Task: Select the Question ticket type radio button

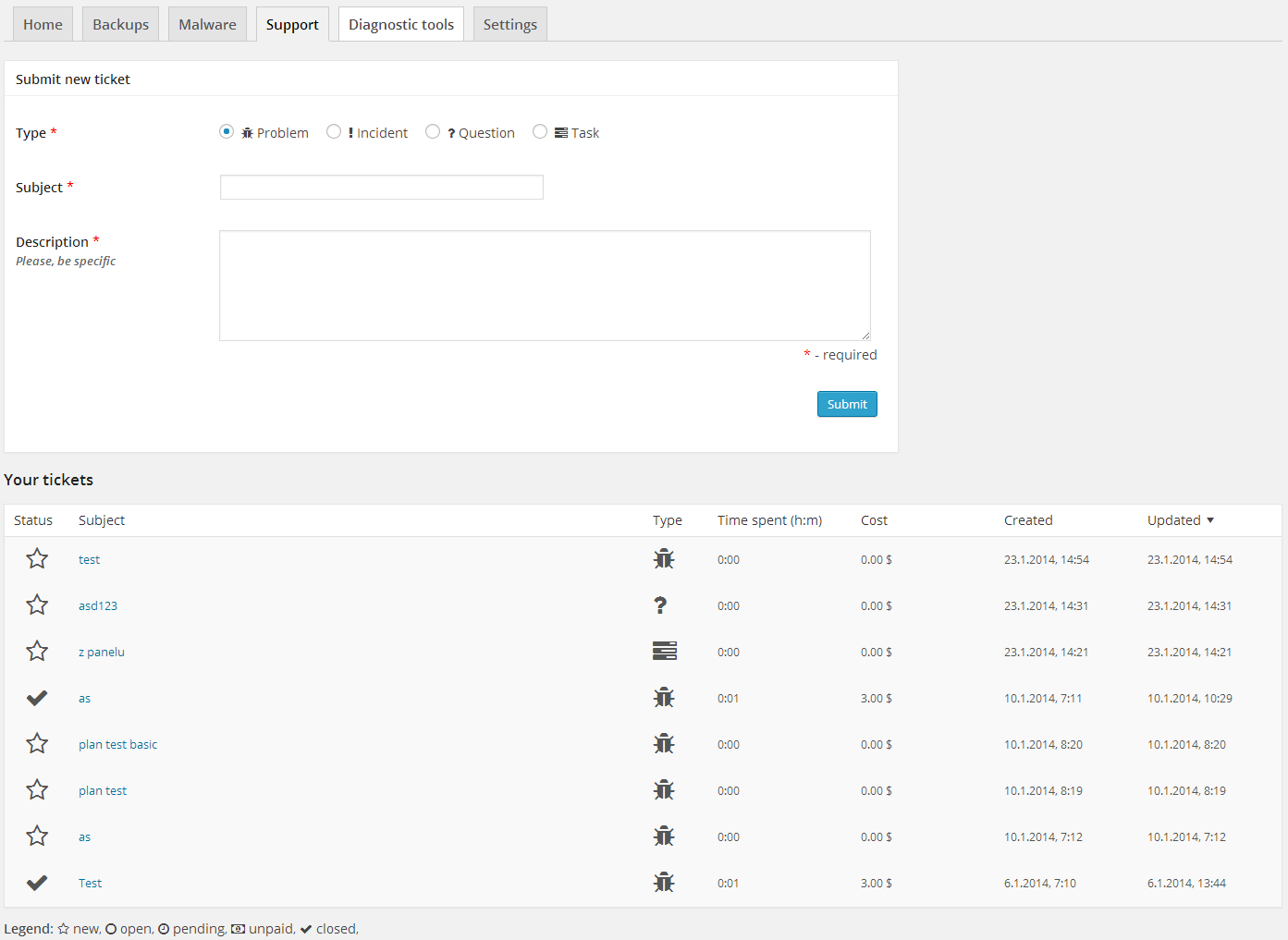Action: click(x=433, y=131)
